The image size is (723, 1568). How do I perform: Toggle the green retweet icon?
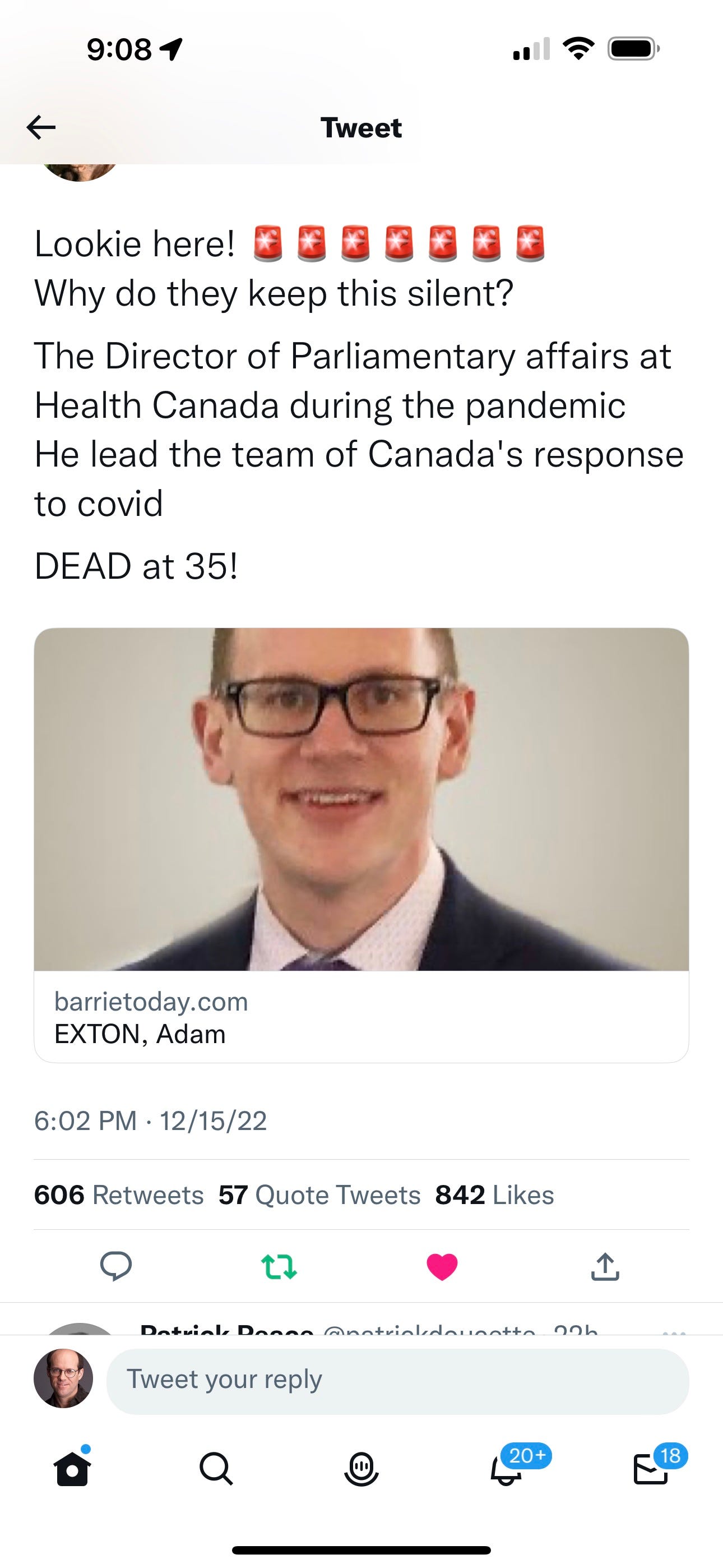point(279,1266)
